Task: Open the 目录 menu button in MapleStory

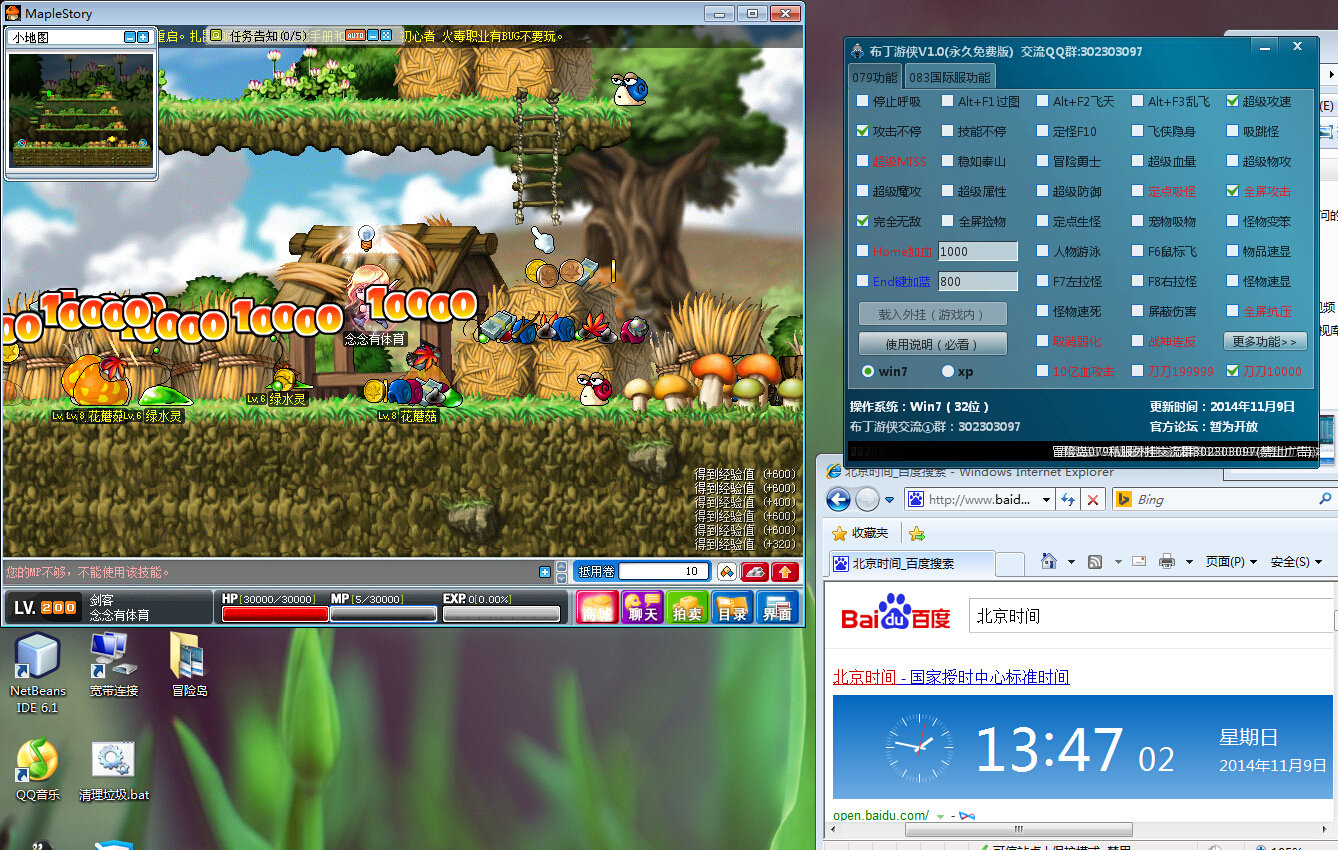Action: 732,607
